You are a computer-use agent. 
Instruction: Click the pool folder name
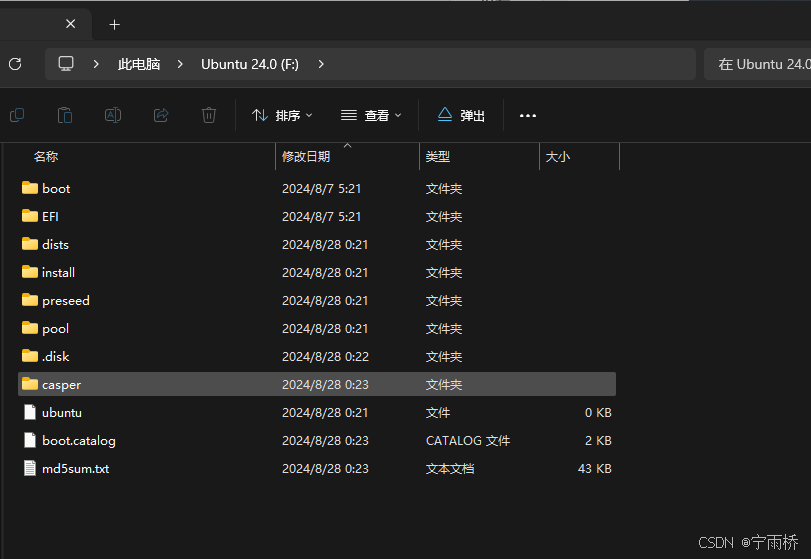55,329
